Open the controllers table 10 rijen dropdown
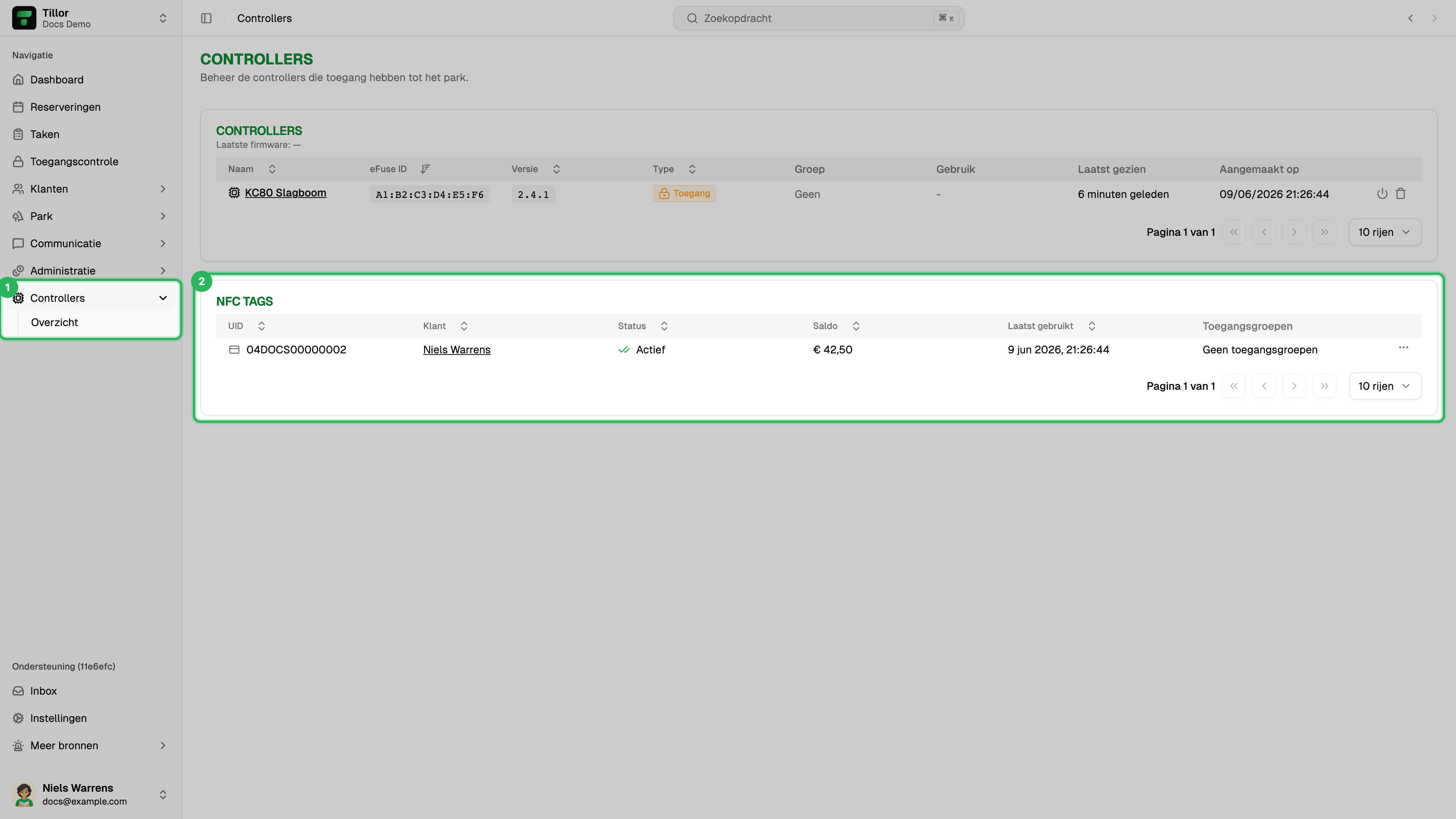The image size is (1456, 819). (1385, 232)
